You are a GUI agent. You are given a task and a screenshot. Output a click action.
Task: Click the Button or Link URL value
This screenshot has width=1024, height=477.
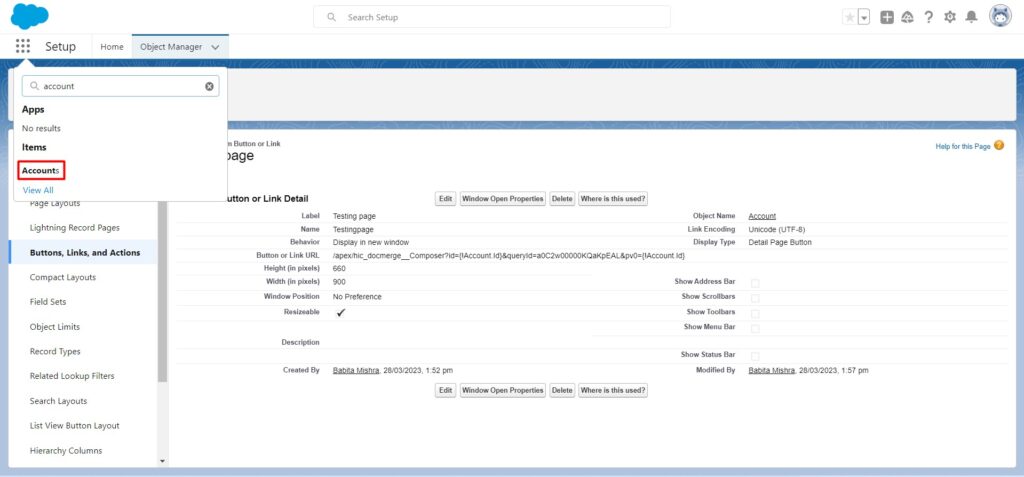509,255
